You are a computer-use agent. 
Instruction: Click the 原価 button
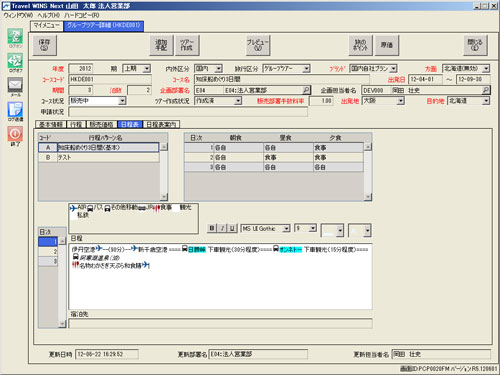click(x=387, y=45)
